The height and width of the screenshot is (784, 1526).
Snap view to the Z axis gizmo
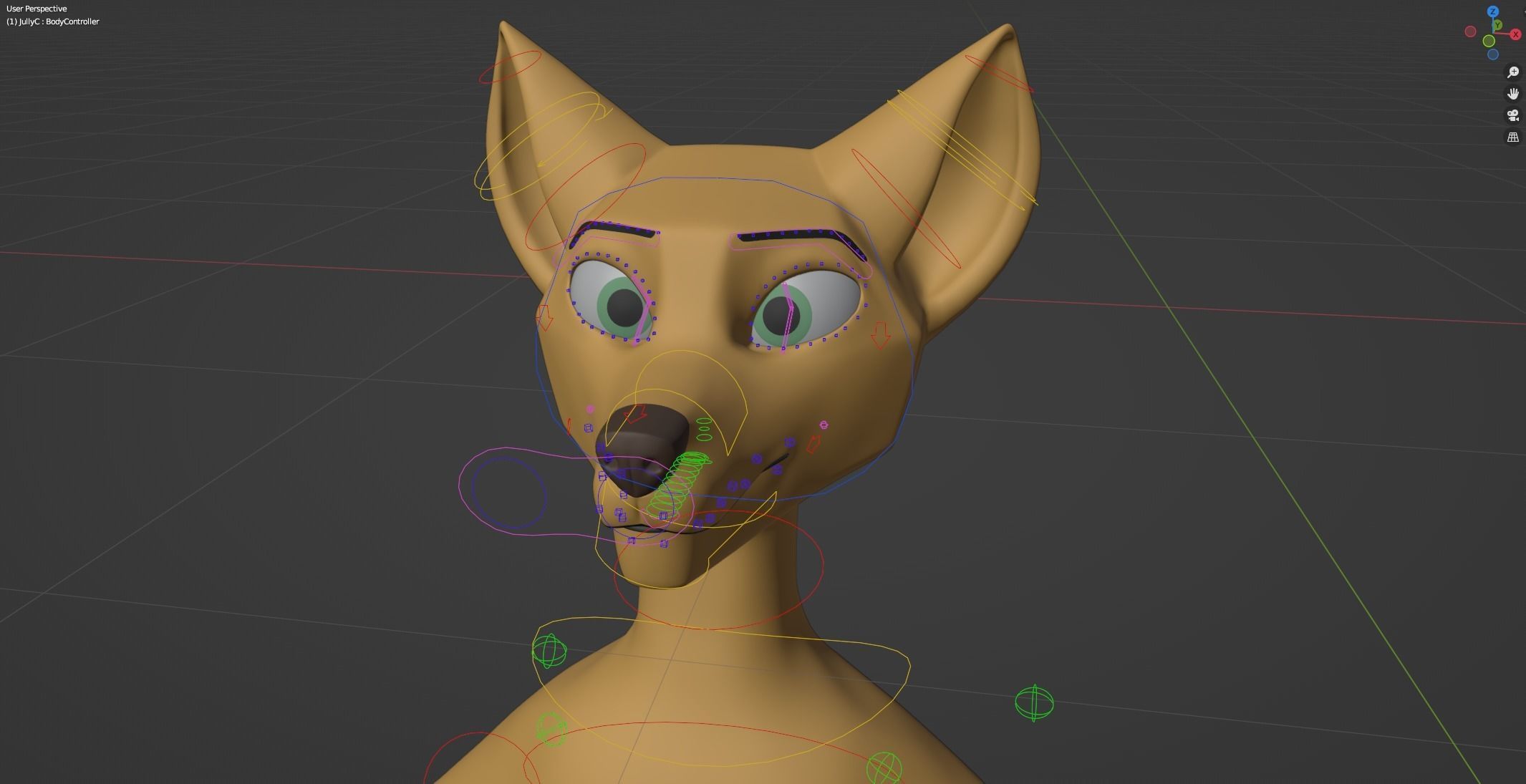coord(1493,11)
